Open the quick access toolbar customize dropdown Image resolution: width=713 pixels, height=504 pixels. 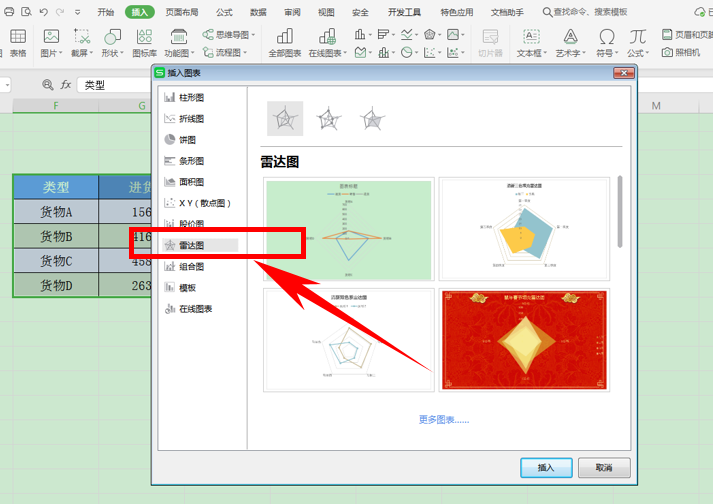click(x=78, y=12)
